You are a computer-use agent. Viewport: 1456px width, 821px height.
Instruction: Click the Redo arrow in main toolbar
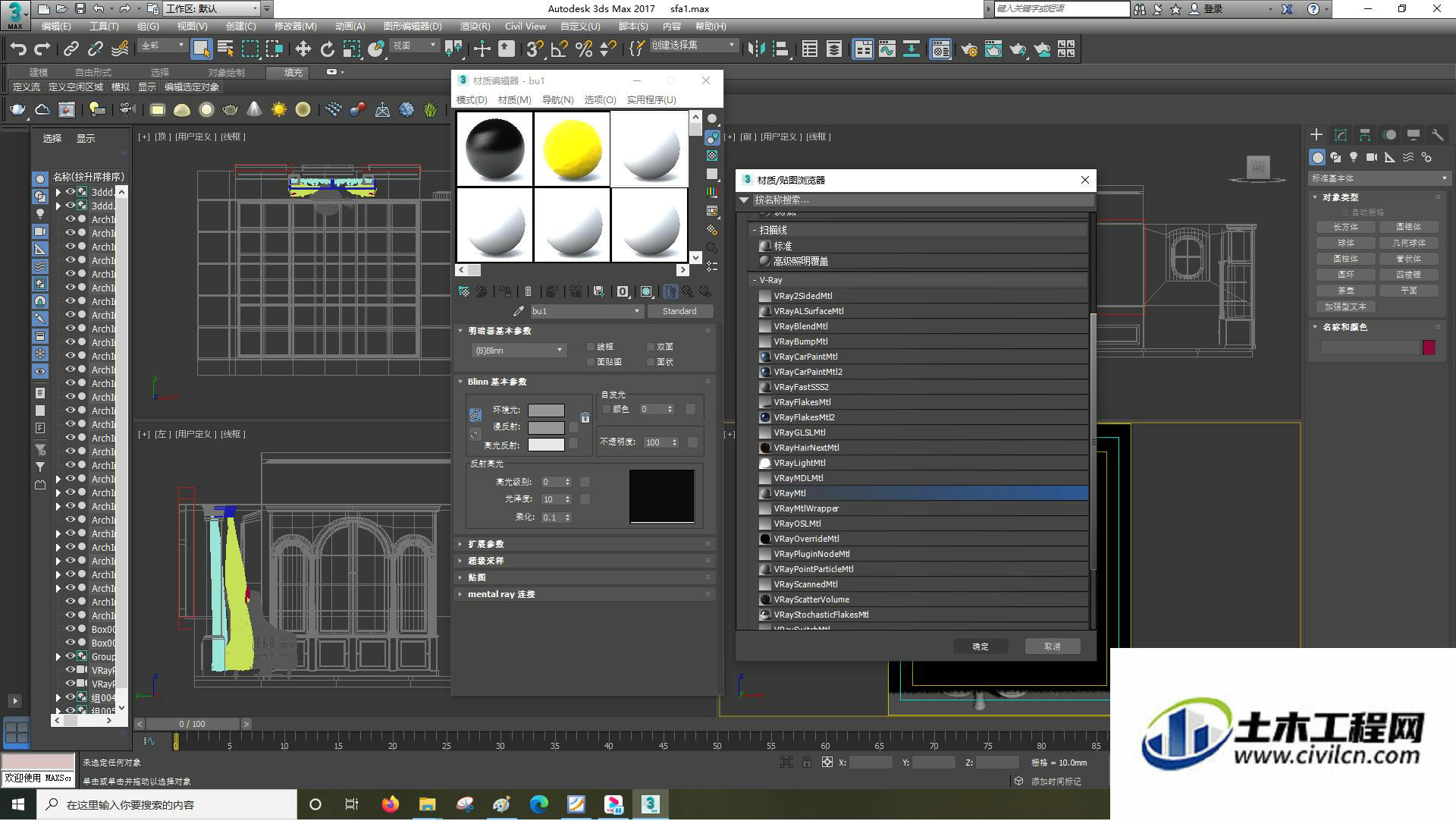click(42, 49)
